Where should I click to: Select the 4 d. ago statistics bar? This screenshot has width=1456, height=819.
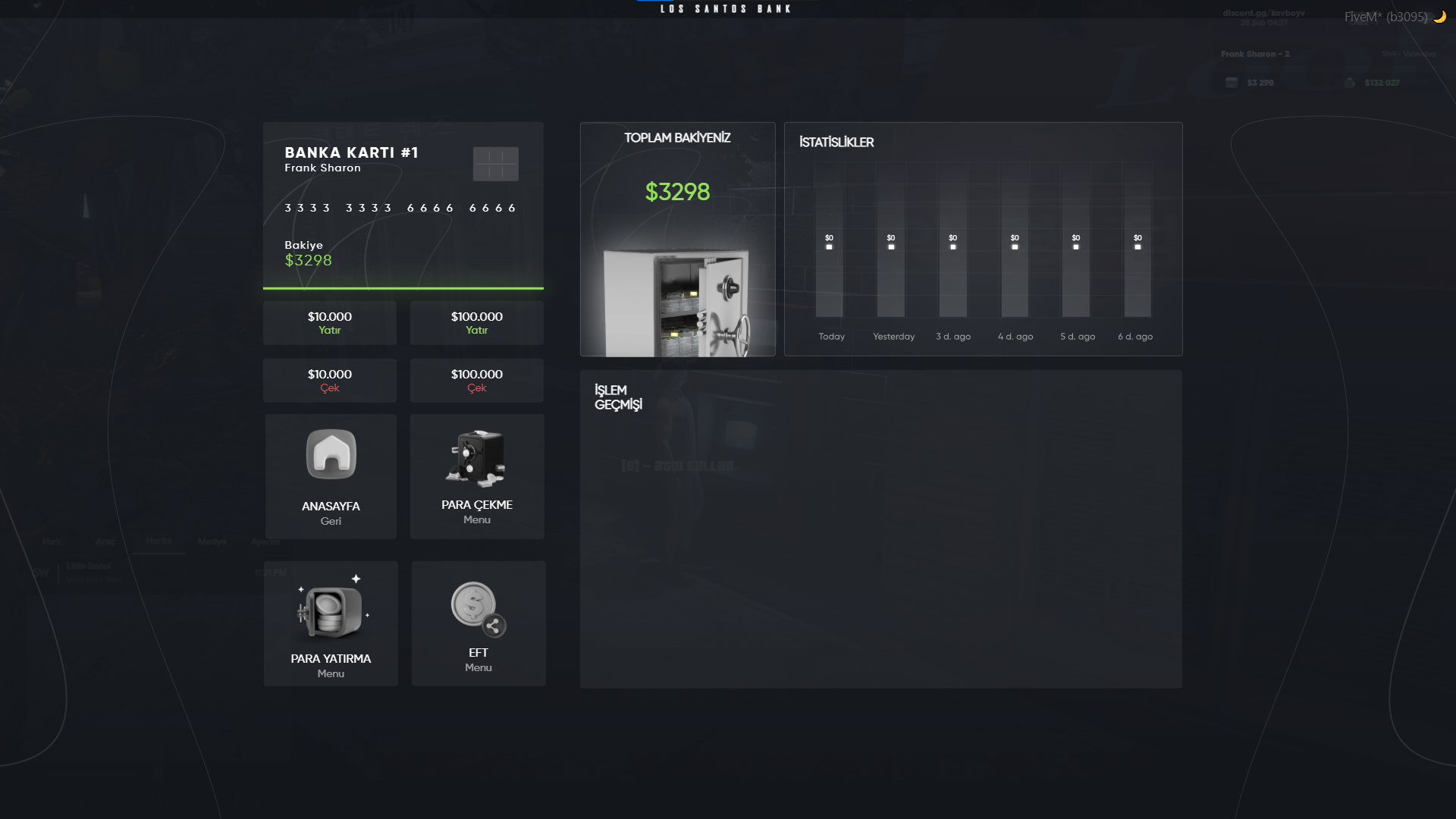coord(1015,240)
